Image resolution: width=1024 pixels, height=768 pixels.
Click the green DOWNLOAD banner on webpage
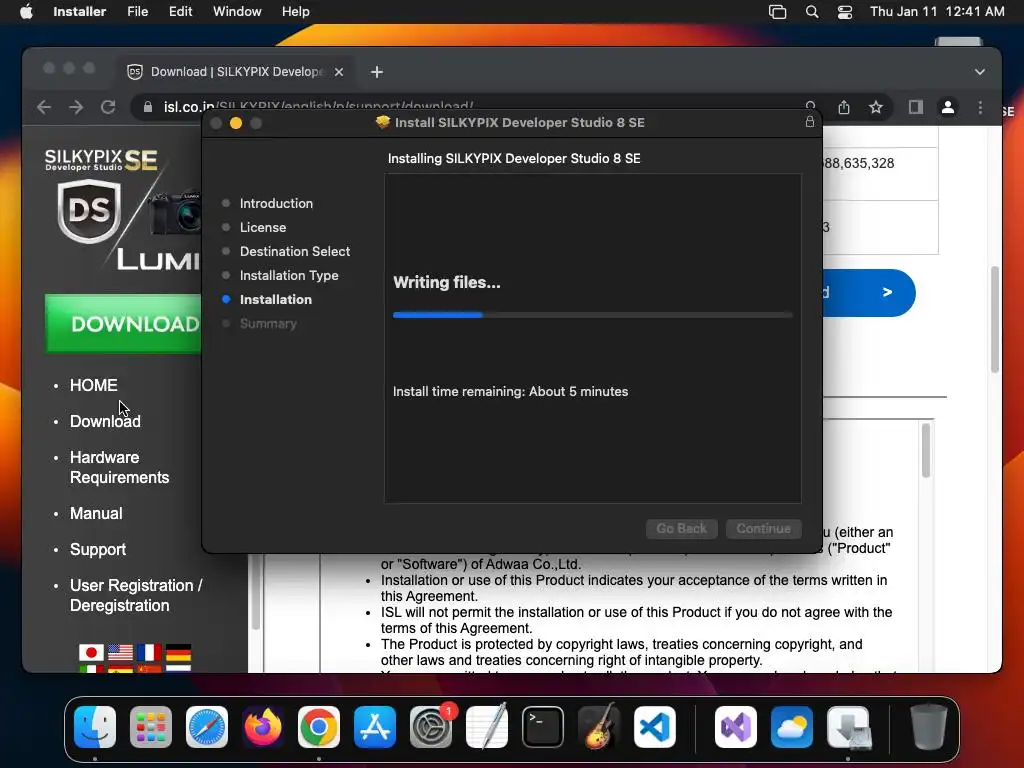pyautogui.click(x=123, y=324)
